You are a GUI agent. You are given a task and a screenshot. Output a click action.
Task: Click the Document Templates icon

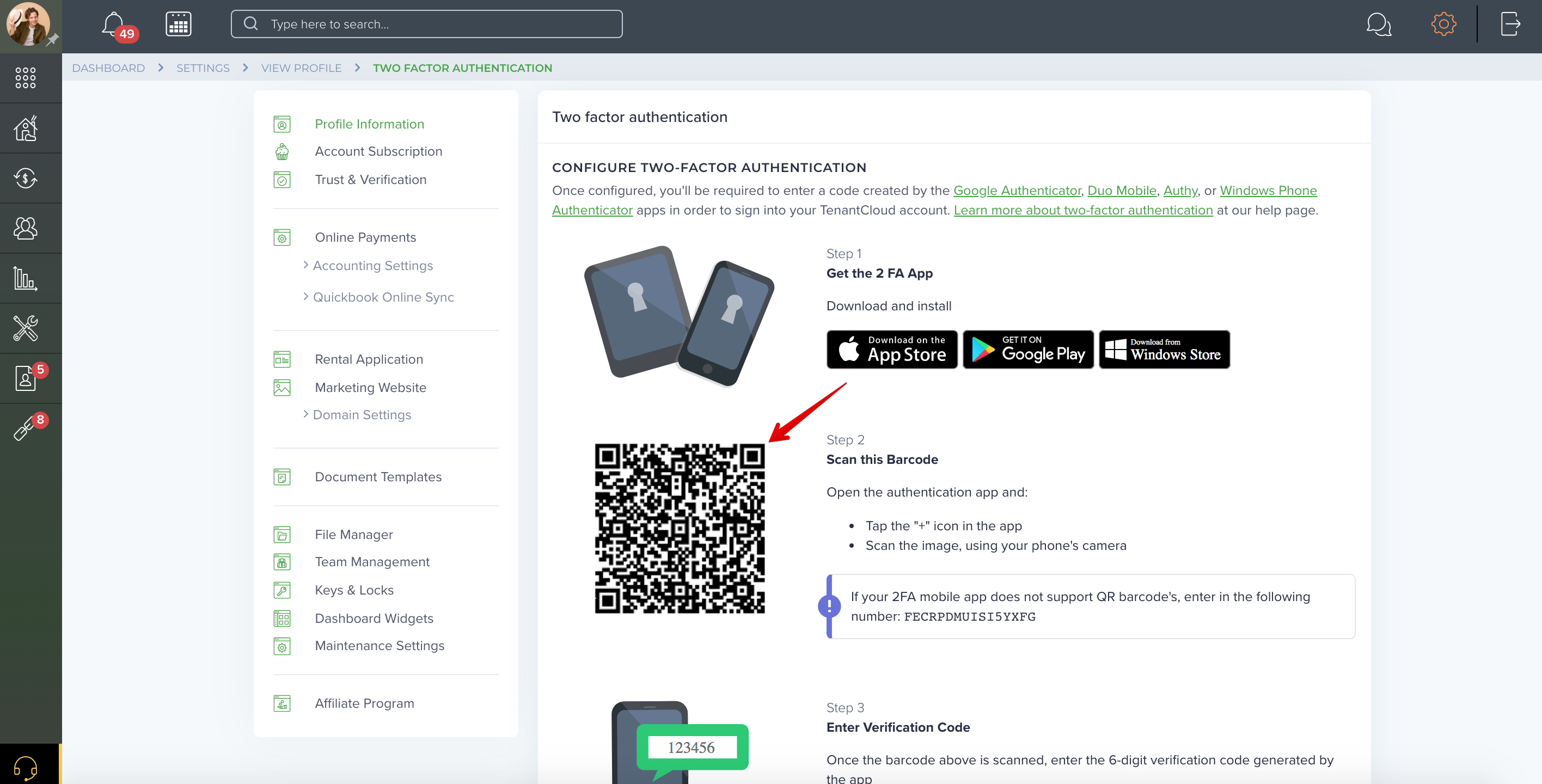[282, 477]
